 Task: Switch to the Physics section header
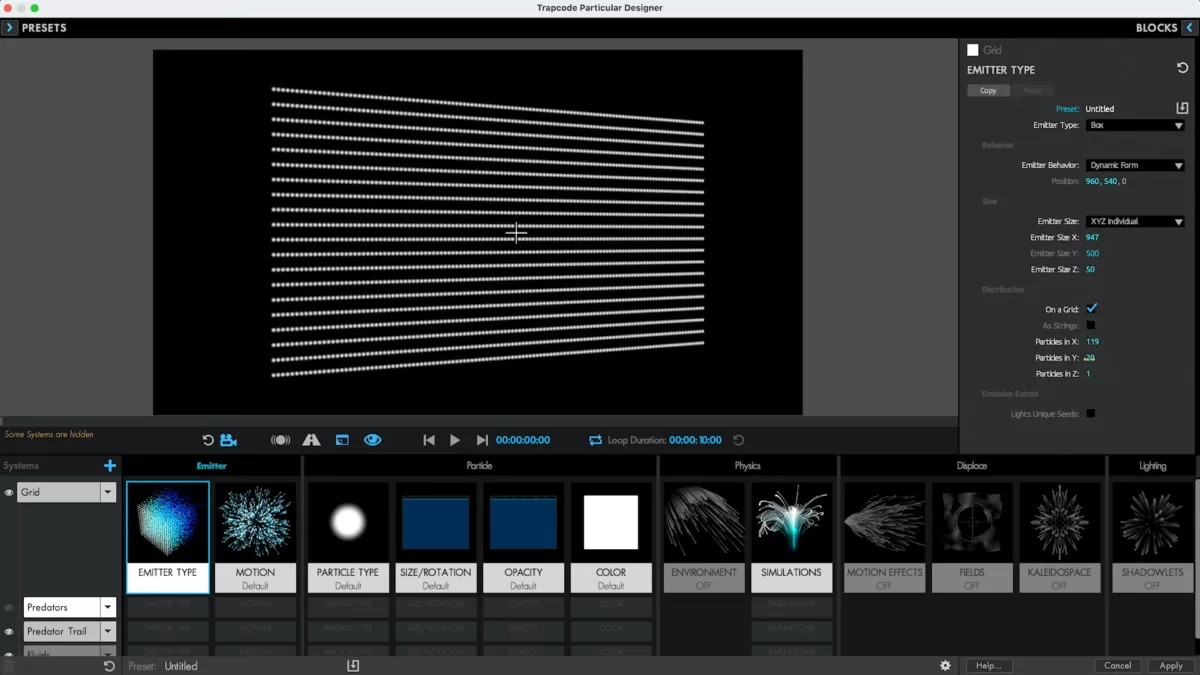(747, 466)
